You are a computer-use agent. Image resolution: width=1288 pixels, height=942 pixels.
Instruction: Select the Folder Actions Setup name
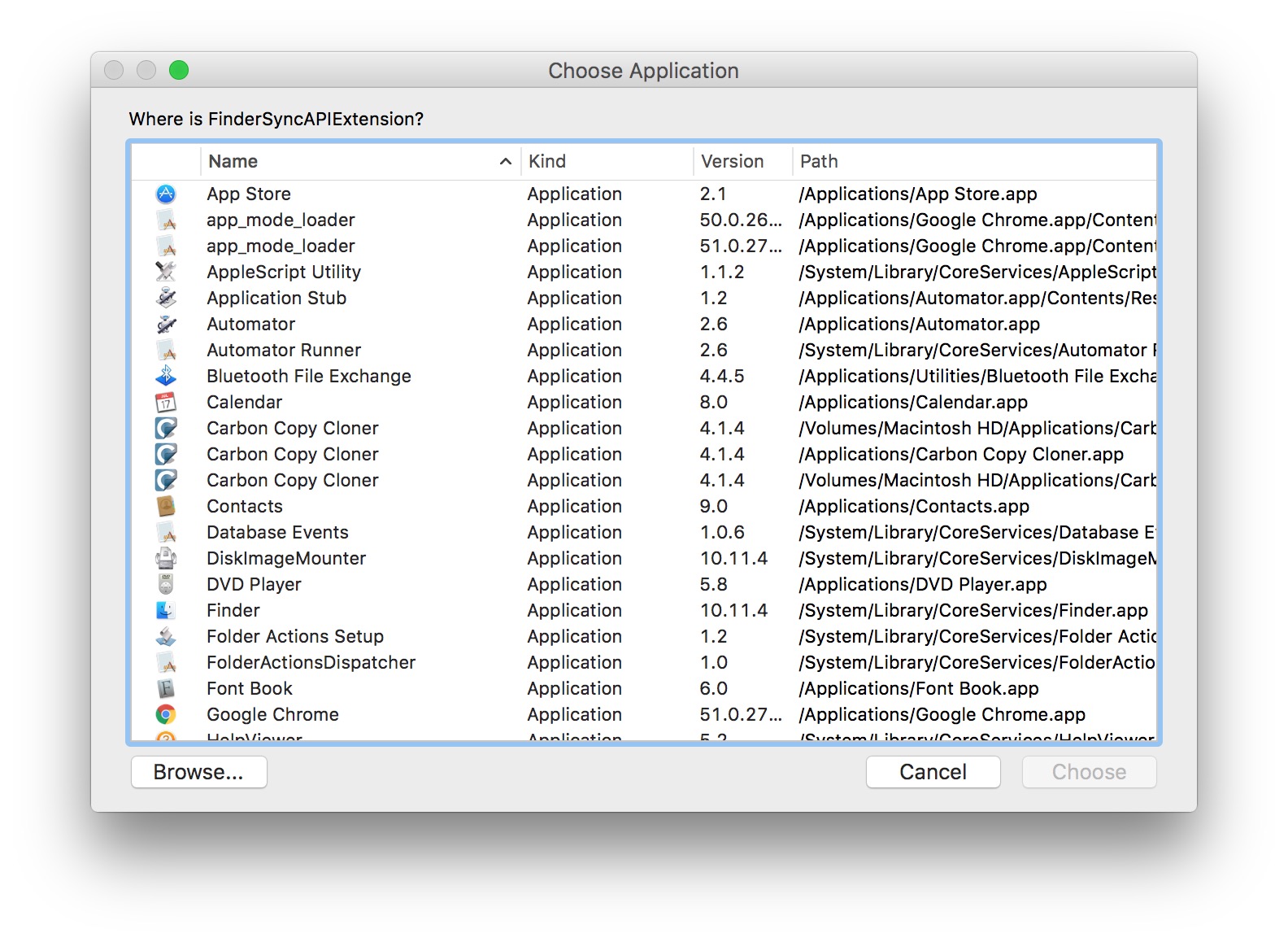295,636
